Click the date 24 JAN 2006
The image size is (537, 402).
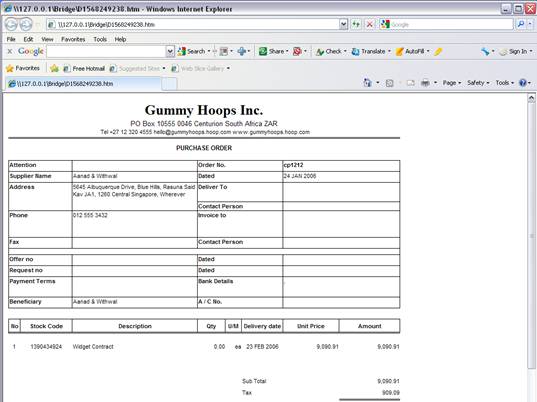tap(299, 176)
